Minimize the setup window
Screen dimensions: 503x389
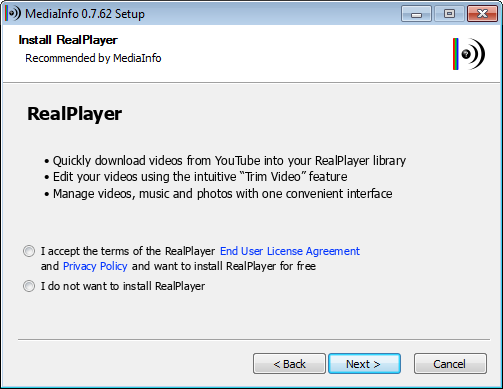click(416, 14)
